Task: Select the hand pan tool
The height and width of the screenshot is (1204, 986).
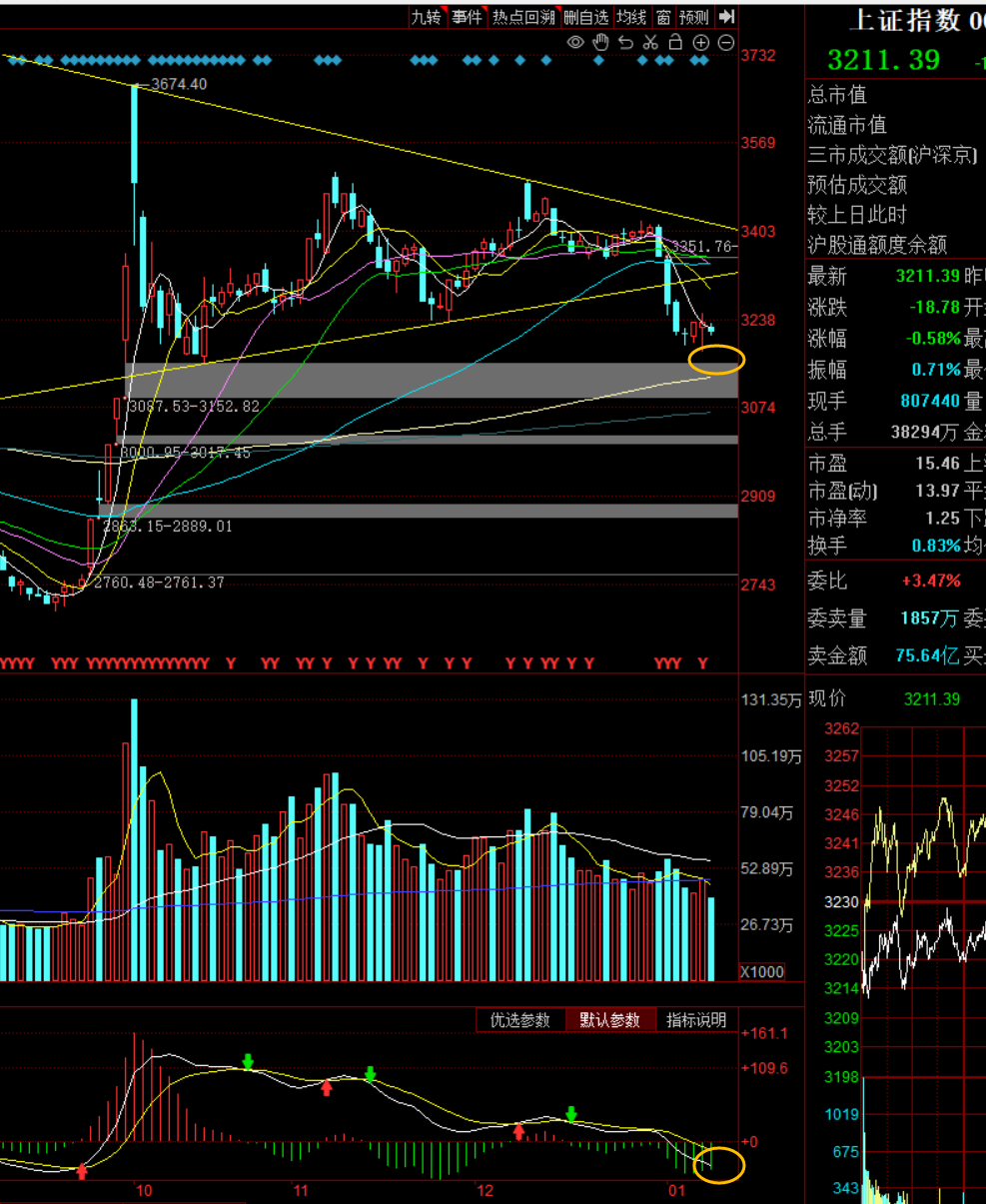Action: pos(600,42)
